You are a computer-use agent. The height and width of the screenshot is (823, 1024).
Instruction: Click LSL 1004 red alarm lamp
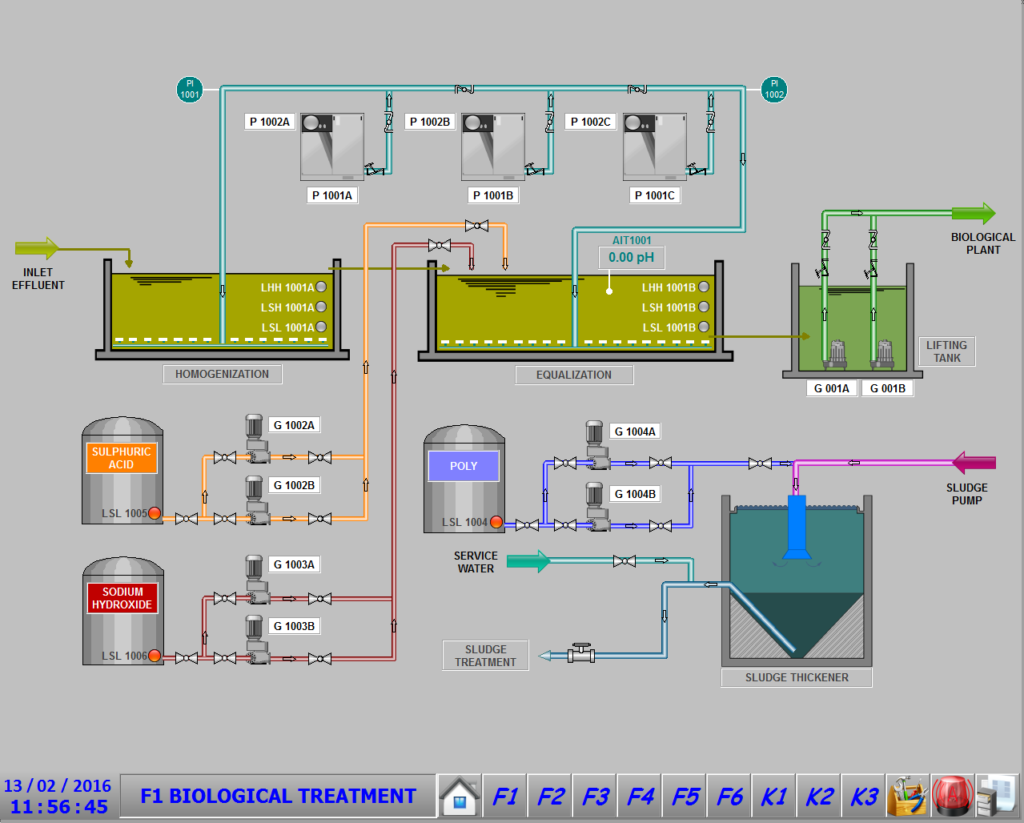pos(496,522)
